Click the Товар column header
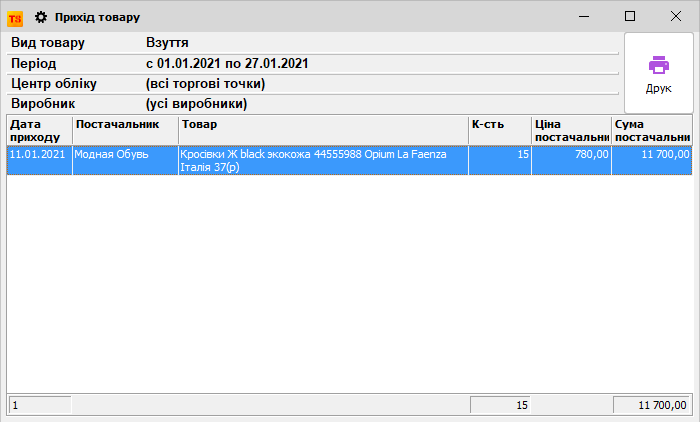Viewport: 700px width, 422px height. click(x=323, y=130)
